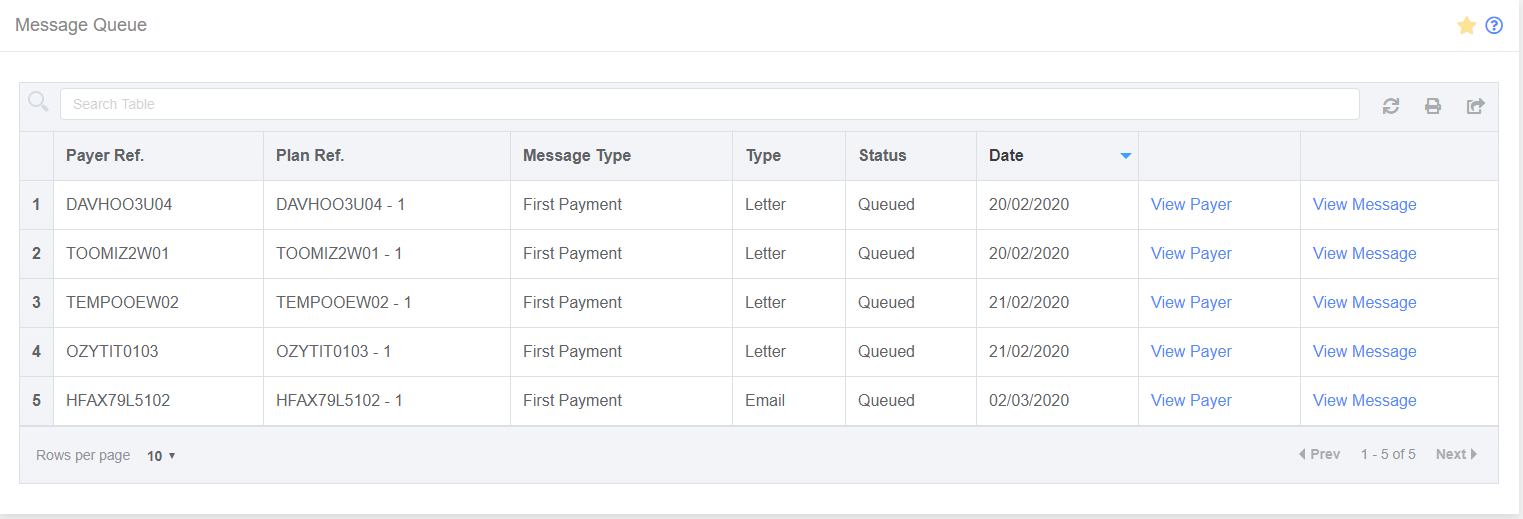The image size is (1523, 519).
Task: Select payer ref TEMPOOEW02 cell
Action: point(158,303)
